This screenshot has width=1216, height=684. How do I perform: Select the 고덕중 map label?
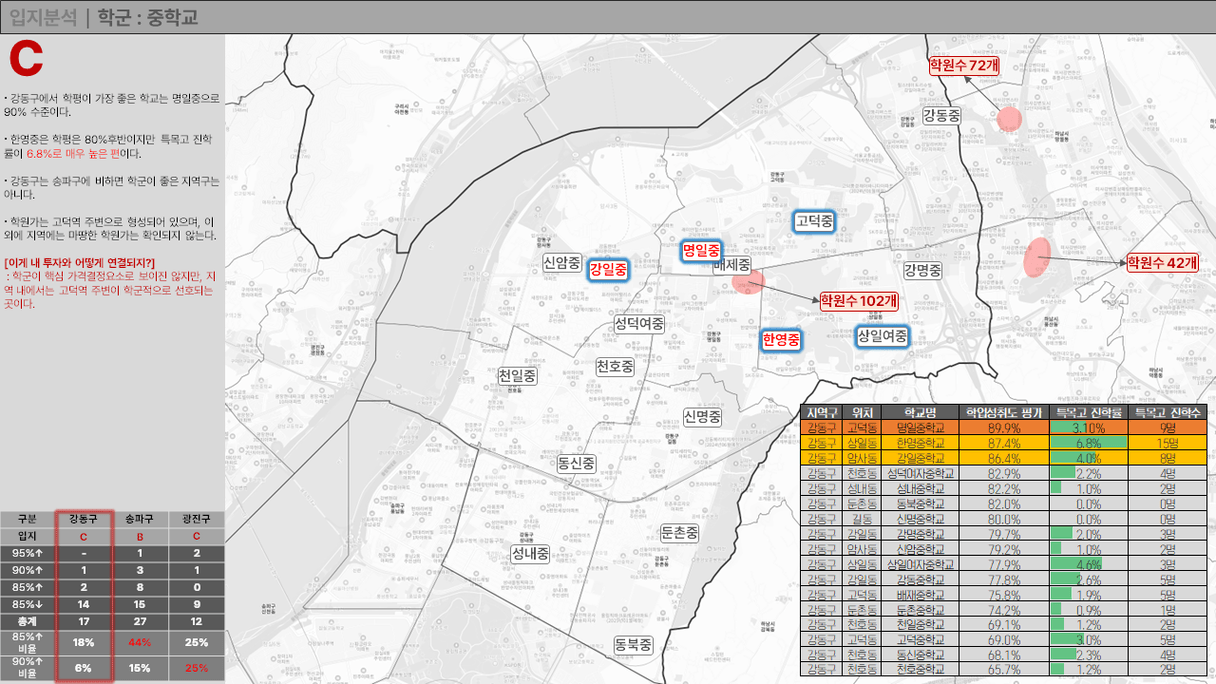coord(814,221)
